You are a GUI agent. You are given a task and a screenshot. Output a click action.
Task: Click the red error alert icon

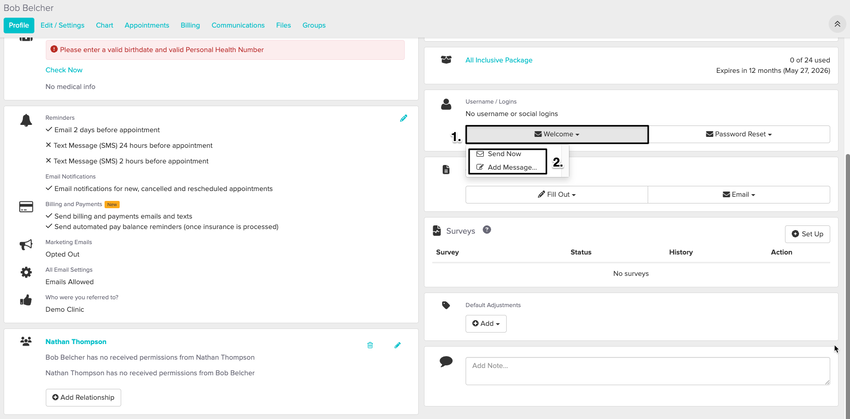(x=54, y=49)
